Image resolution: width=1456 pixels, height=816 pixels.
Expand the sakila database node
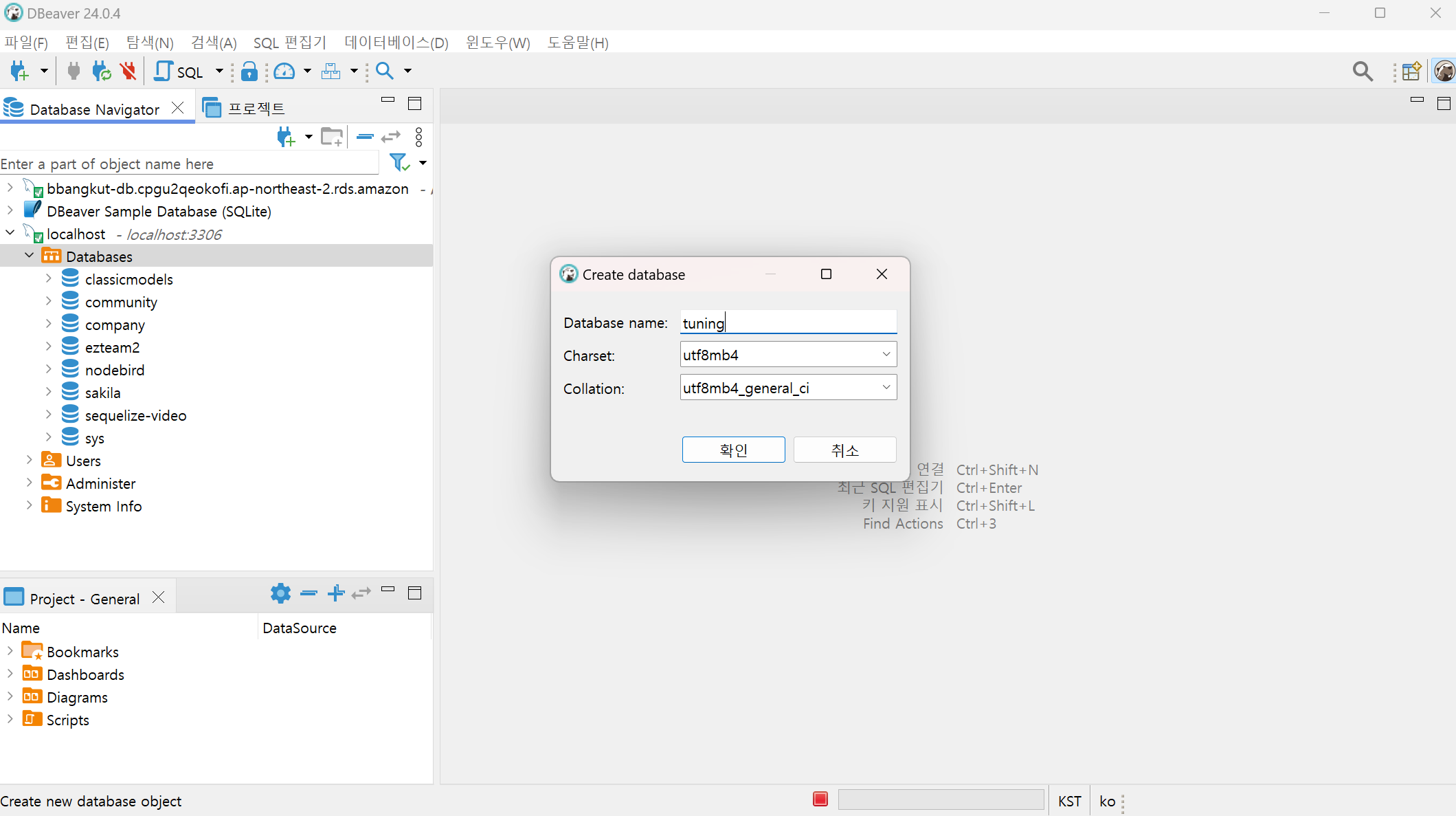48,393
